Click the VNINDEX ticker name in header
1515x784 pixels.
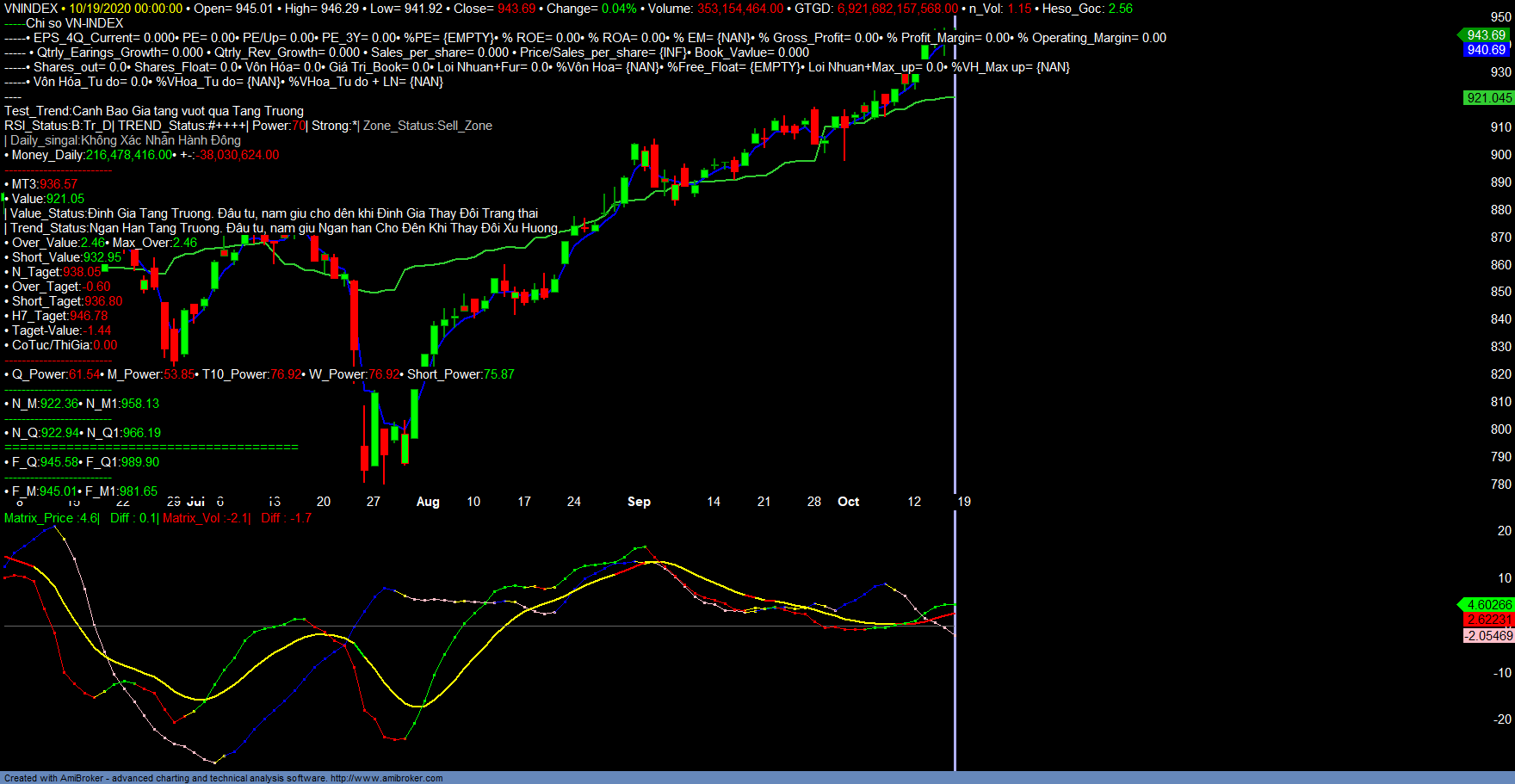click(x=31, y=9)
